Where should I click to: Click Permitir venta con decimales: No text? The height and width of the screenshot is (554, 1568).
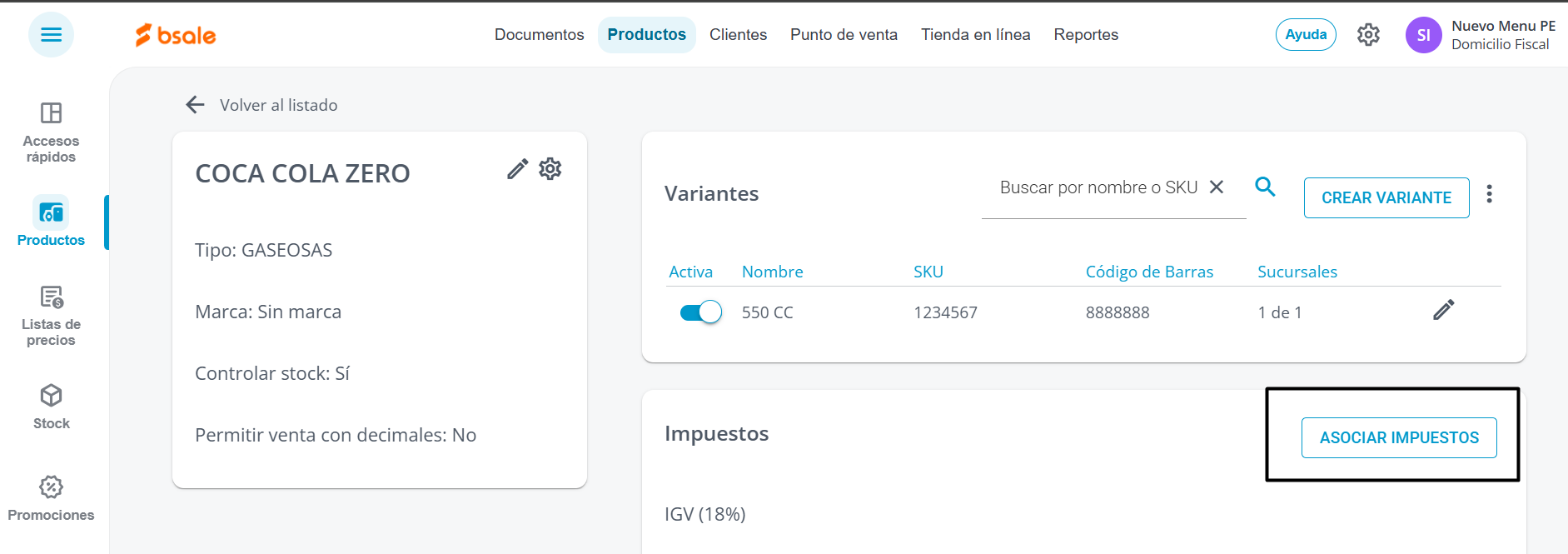coord(336,436)
